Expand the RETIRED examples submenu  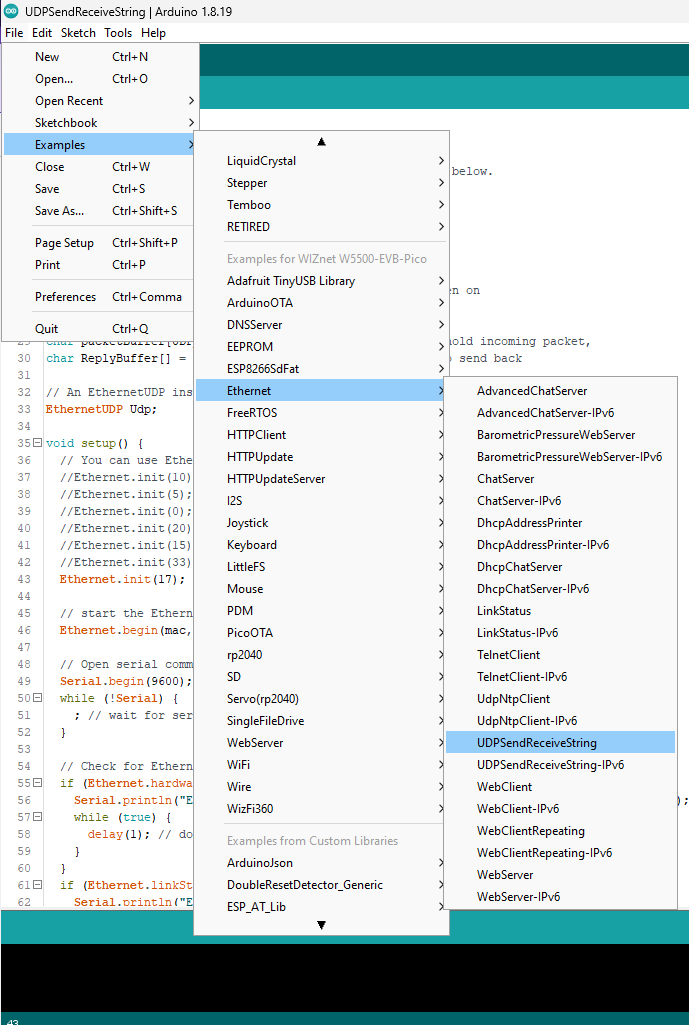click(321, 227)
